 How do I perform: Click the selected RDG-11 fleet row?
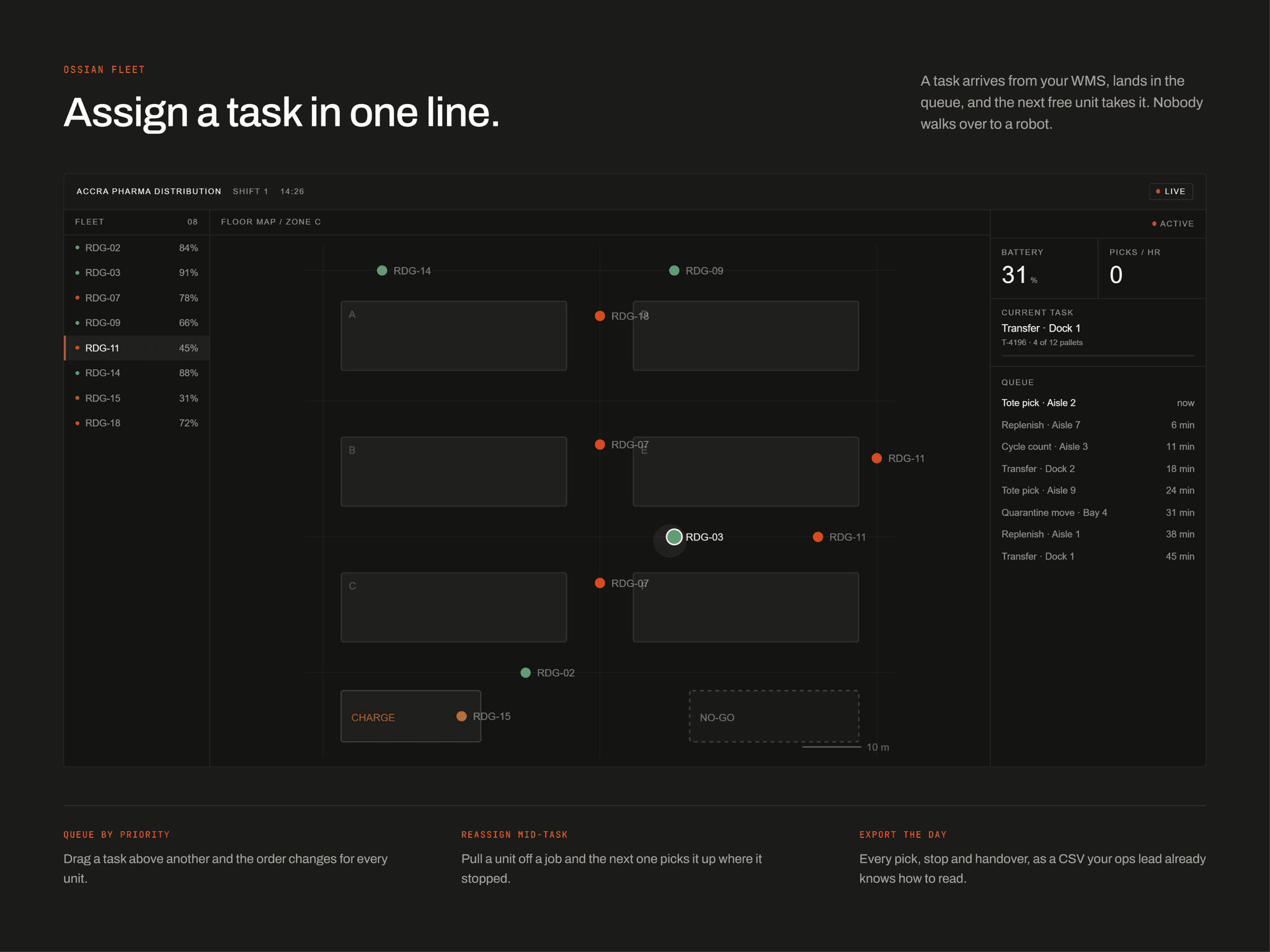(137, 348)
